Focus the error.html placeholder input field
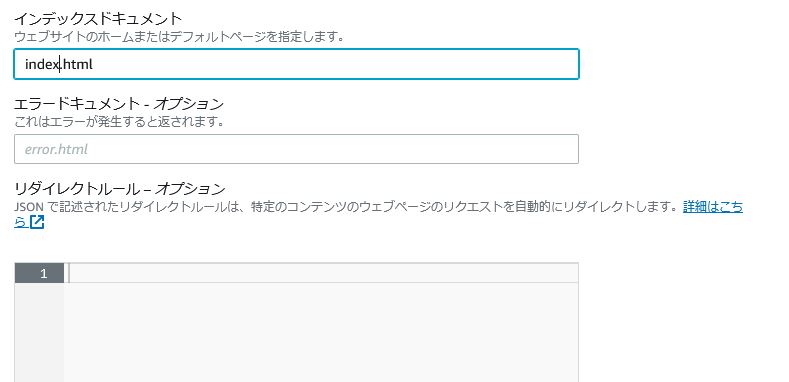Image resolution: width=789 pixels, height=382 pixels. coord(296,149)
